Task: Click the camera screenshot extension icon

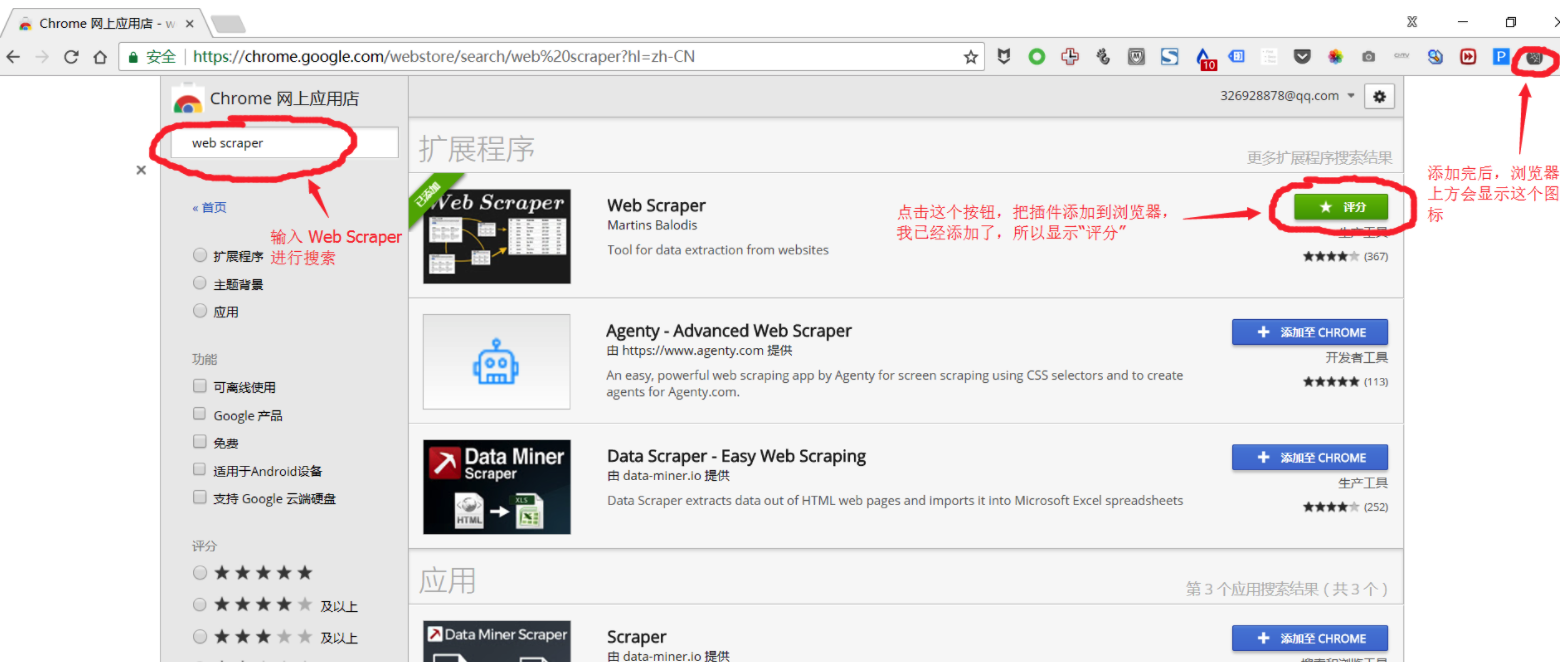Action: 1368,58
